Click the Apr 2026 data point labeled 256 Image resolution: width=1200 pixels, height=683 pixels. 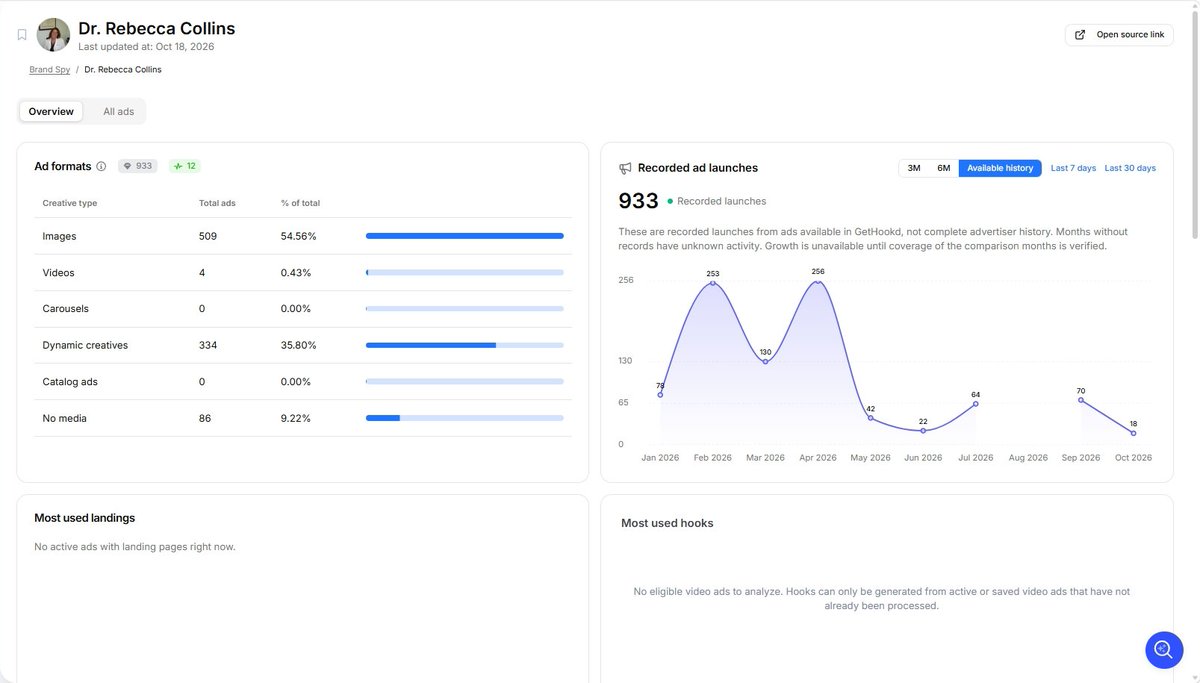pos(818,282)
